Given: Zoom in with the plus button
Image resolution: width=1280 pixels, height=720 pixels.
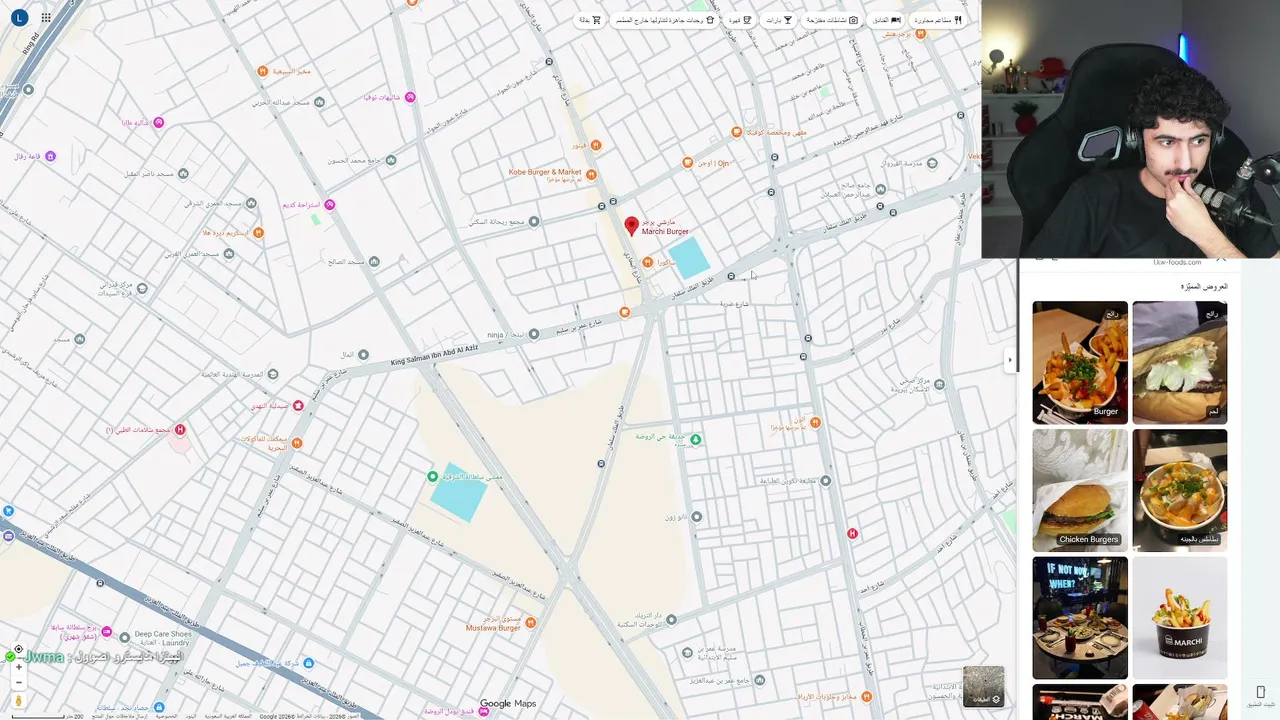Looking at the screenshot, I should coord(18,667).
